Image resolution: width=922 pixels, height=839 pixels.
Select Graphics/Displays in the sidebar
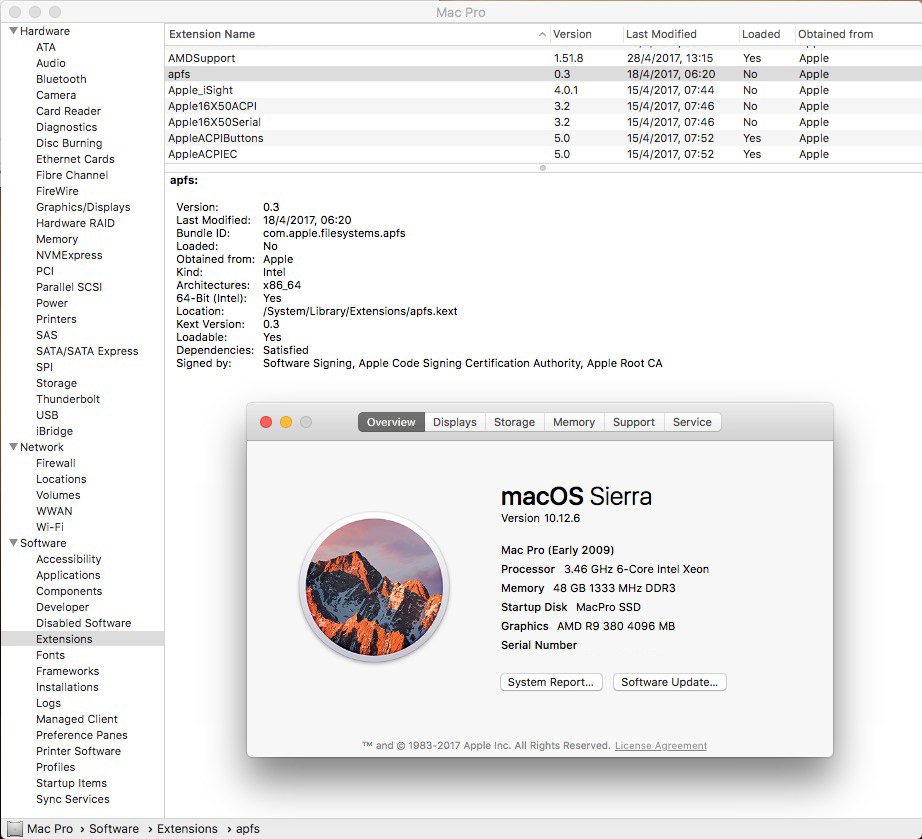[83, 207]
